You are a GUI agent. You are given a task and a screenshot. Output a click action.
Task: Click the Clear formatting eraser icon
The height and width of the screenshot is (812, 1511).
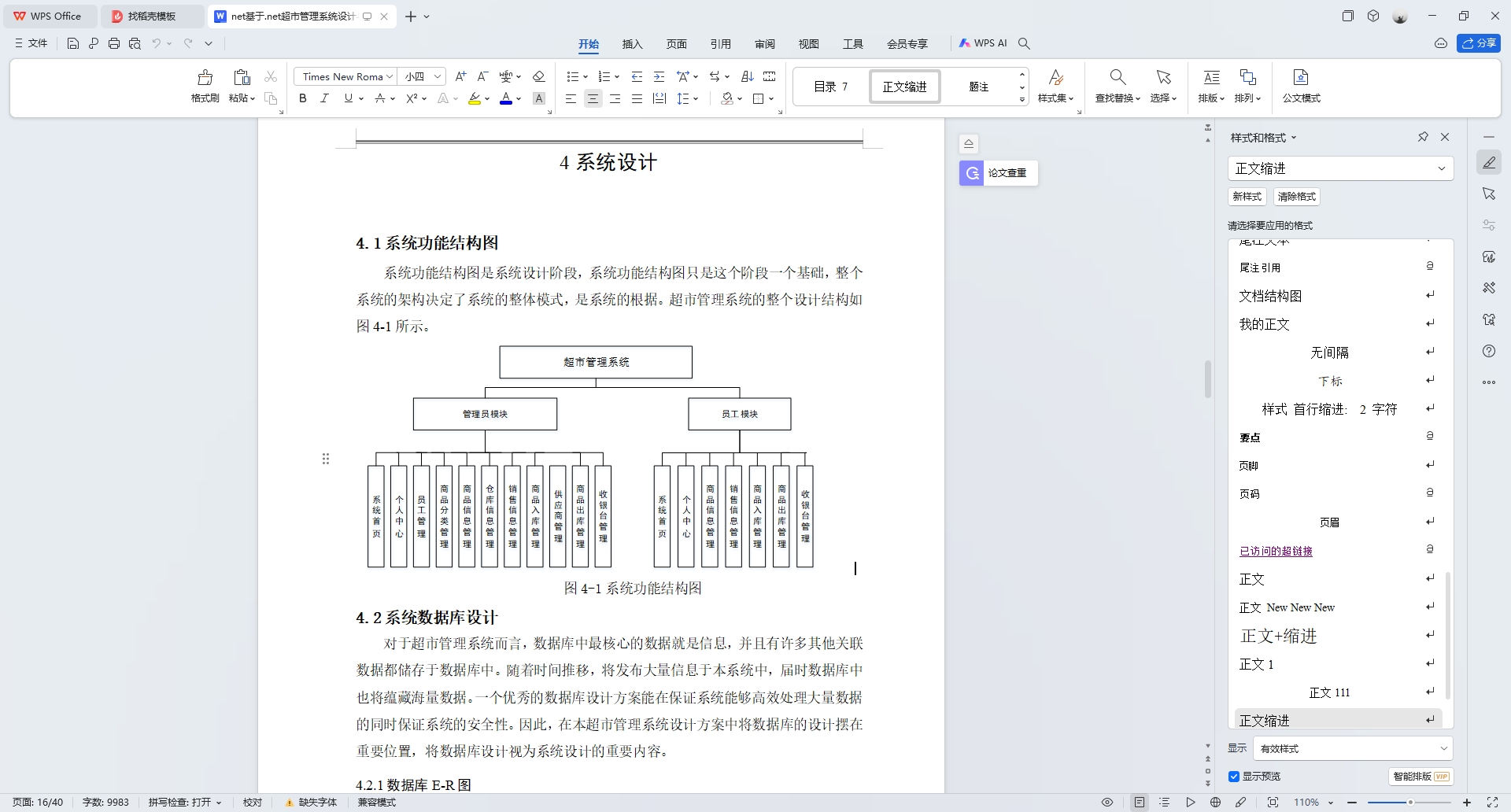[x=539, y=76]
